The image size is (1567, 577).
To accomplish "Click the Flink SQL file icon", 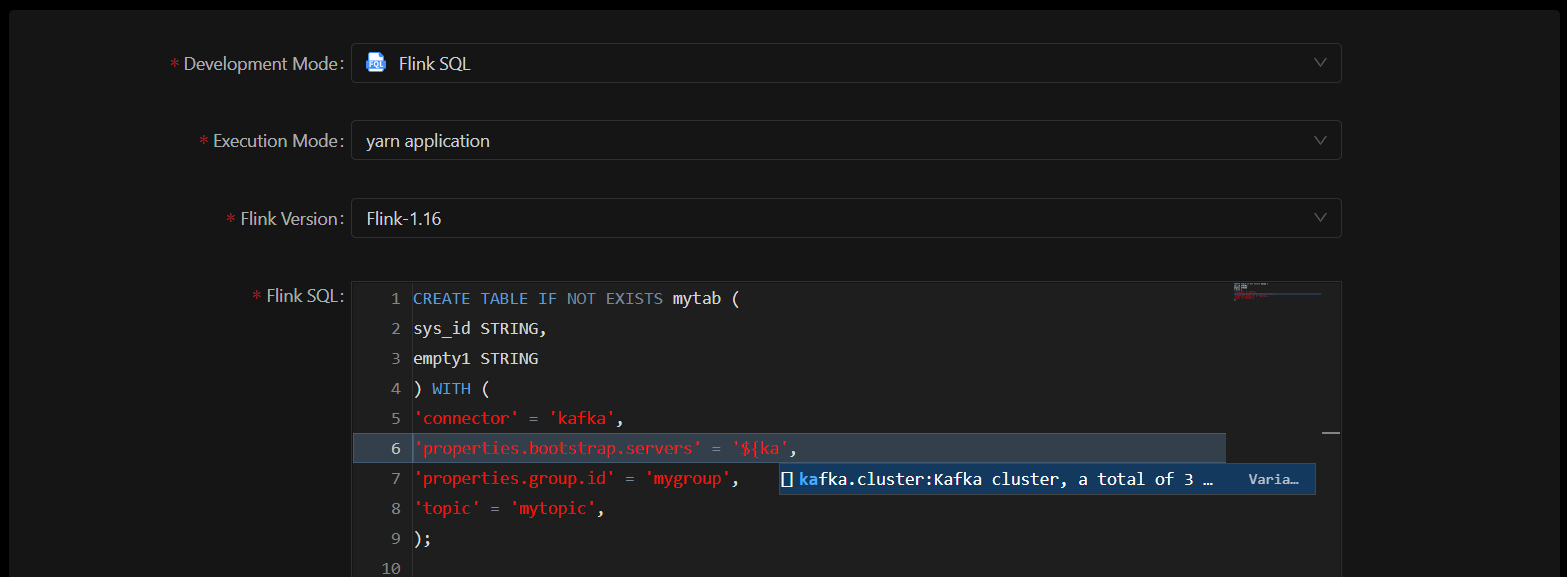I will [376, 63].
